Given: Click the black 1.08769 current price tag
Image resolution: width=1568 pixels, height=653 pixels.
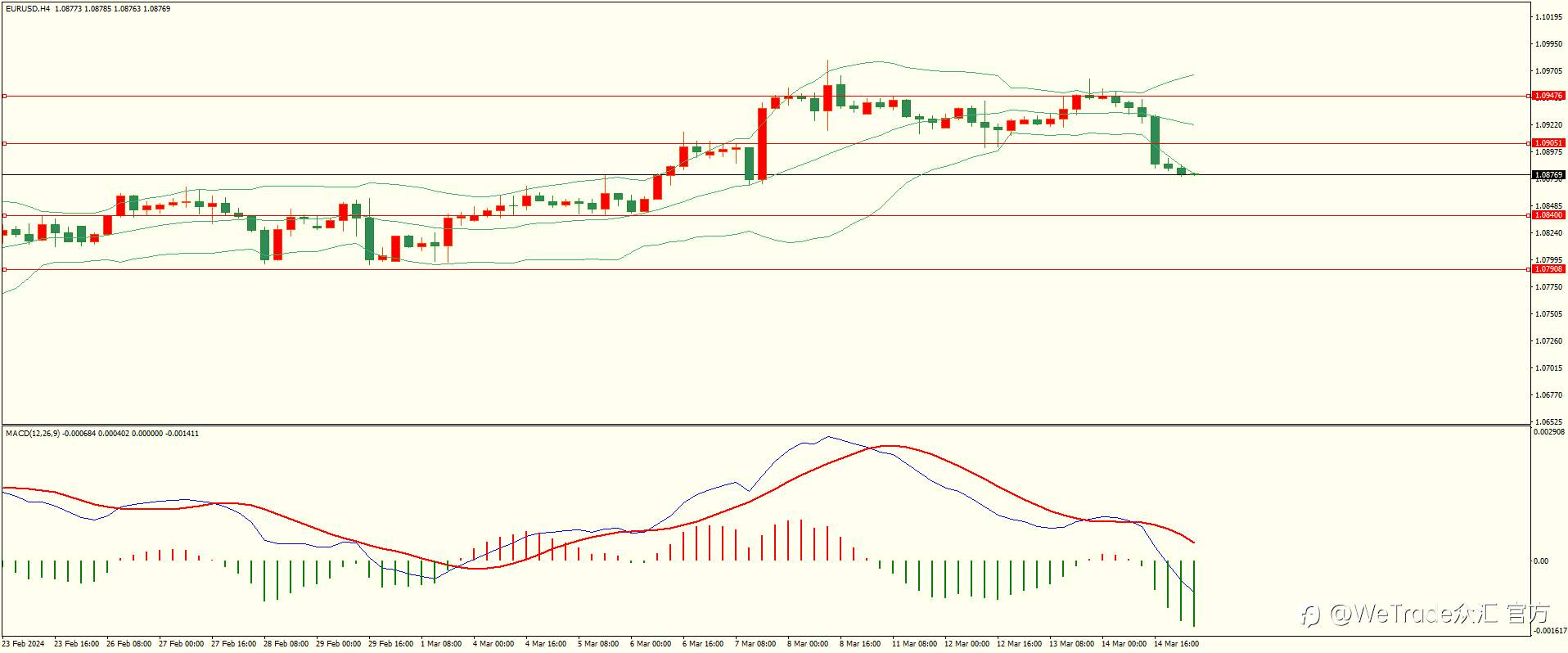Looking at the screenshot, I should [x=1548, y=175].
